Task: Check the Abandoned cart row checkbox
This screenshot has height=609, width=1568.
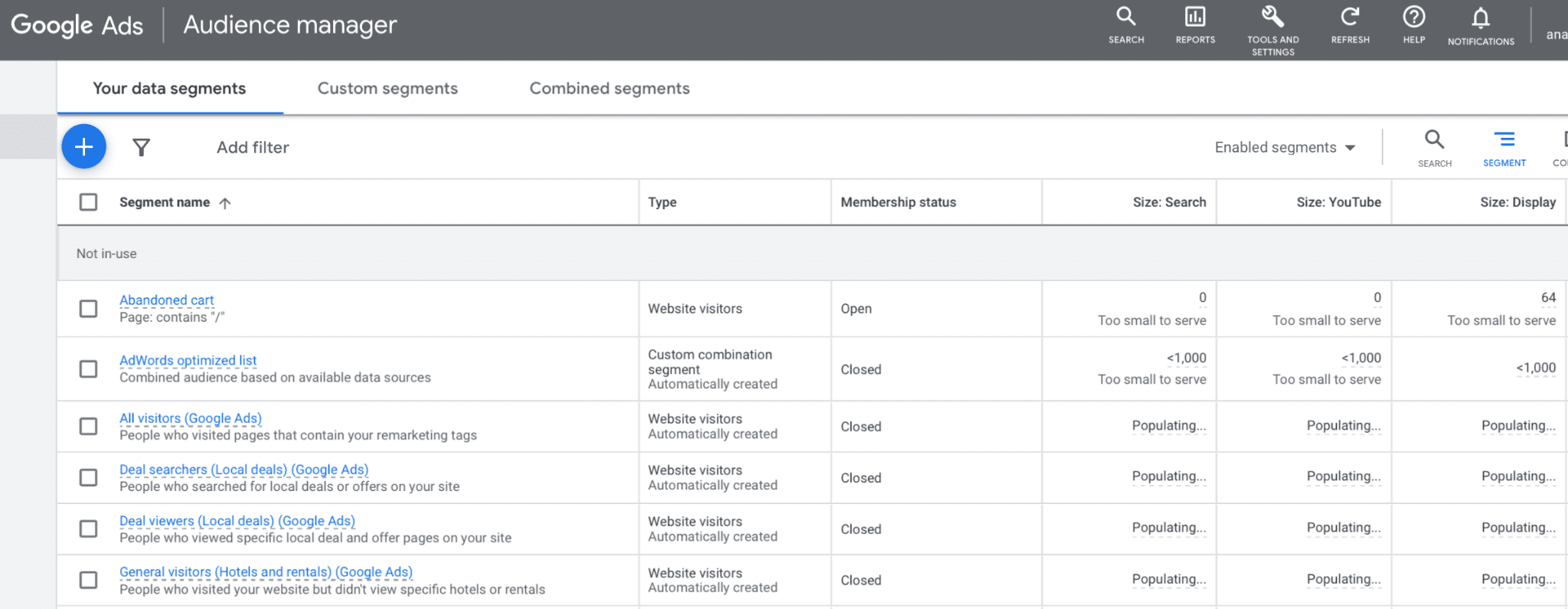Action: click(89, 309)
